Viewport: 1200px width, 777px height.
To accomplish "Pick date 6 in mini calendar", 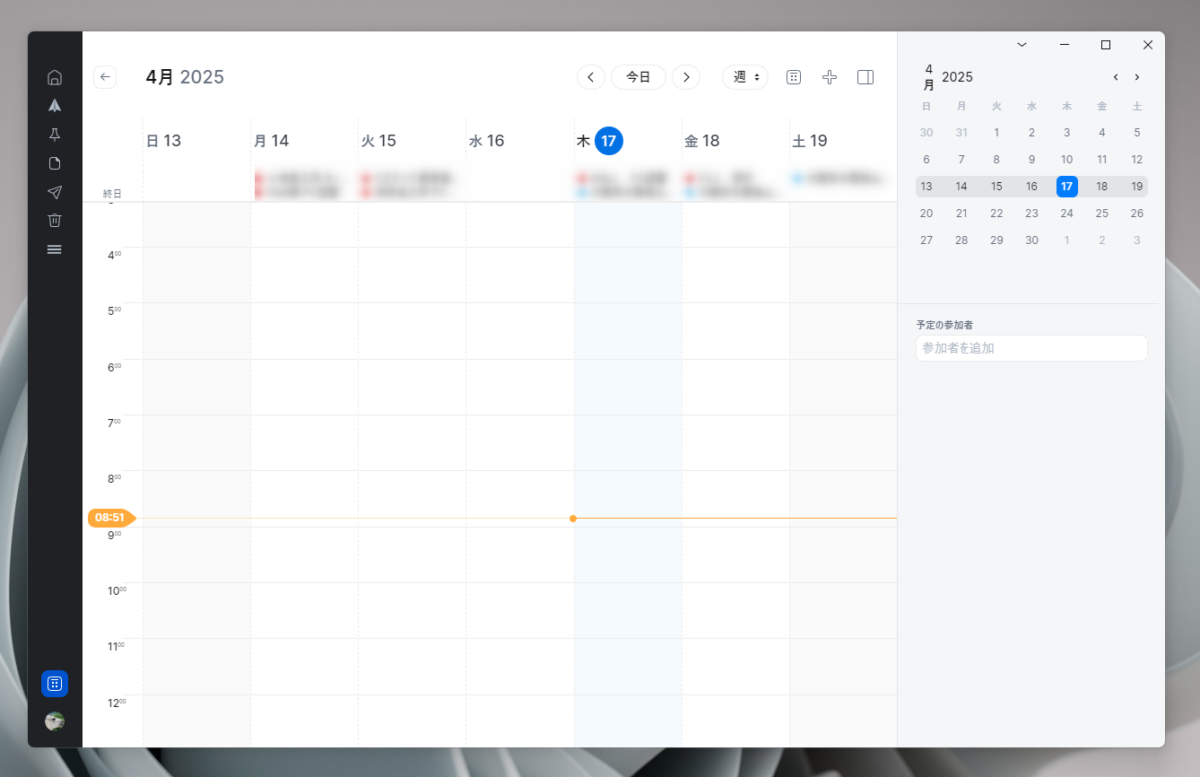I will pos(926,159).
